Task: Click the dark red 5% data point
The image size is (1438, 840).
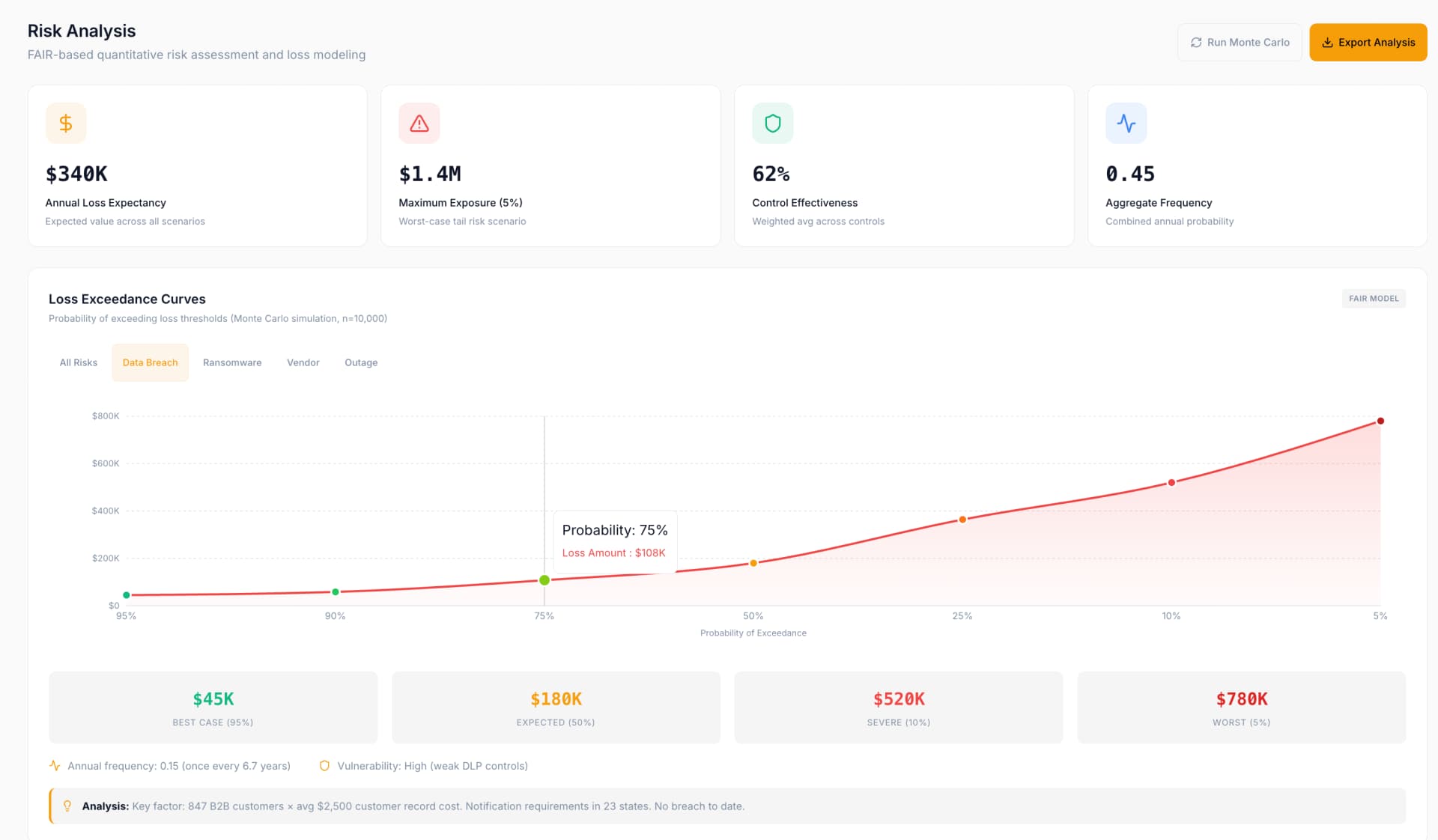Action: click(1380, 421)
